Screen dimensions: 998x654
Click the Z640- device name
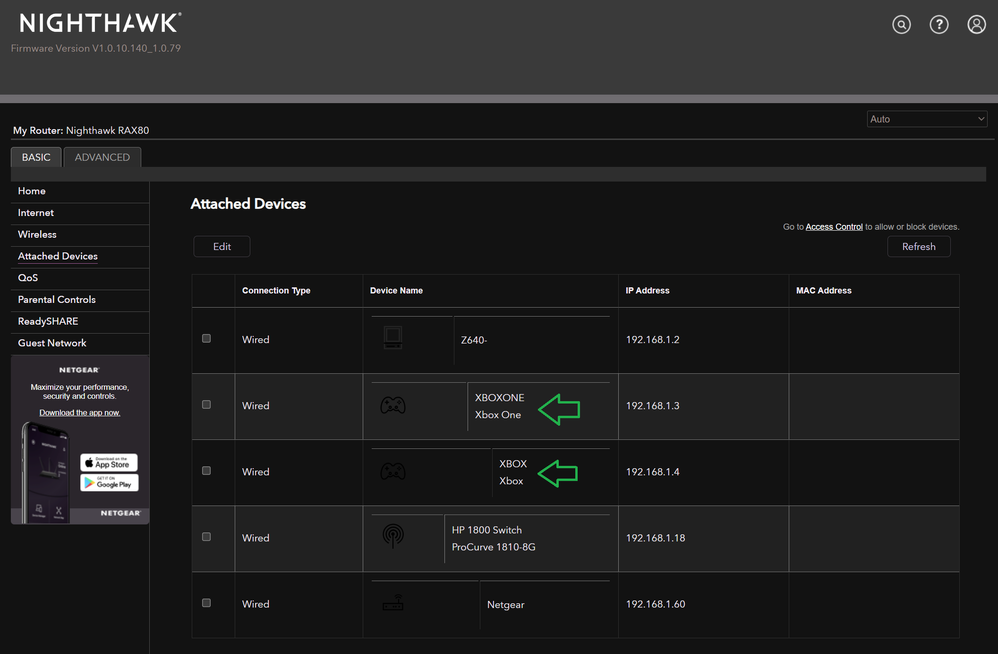[x=474, y=340]
